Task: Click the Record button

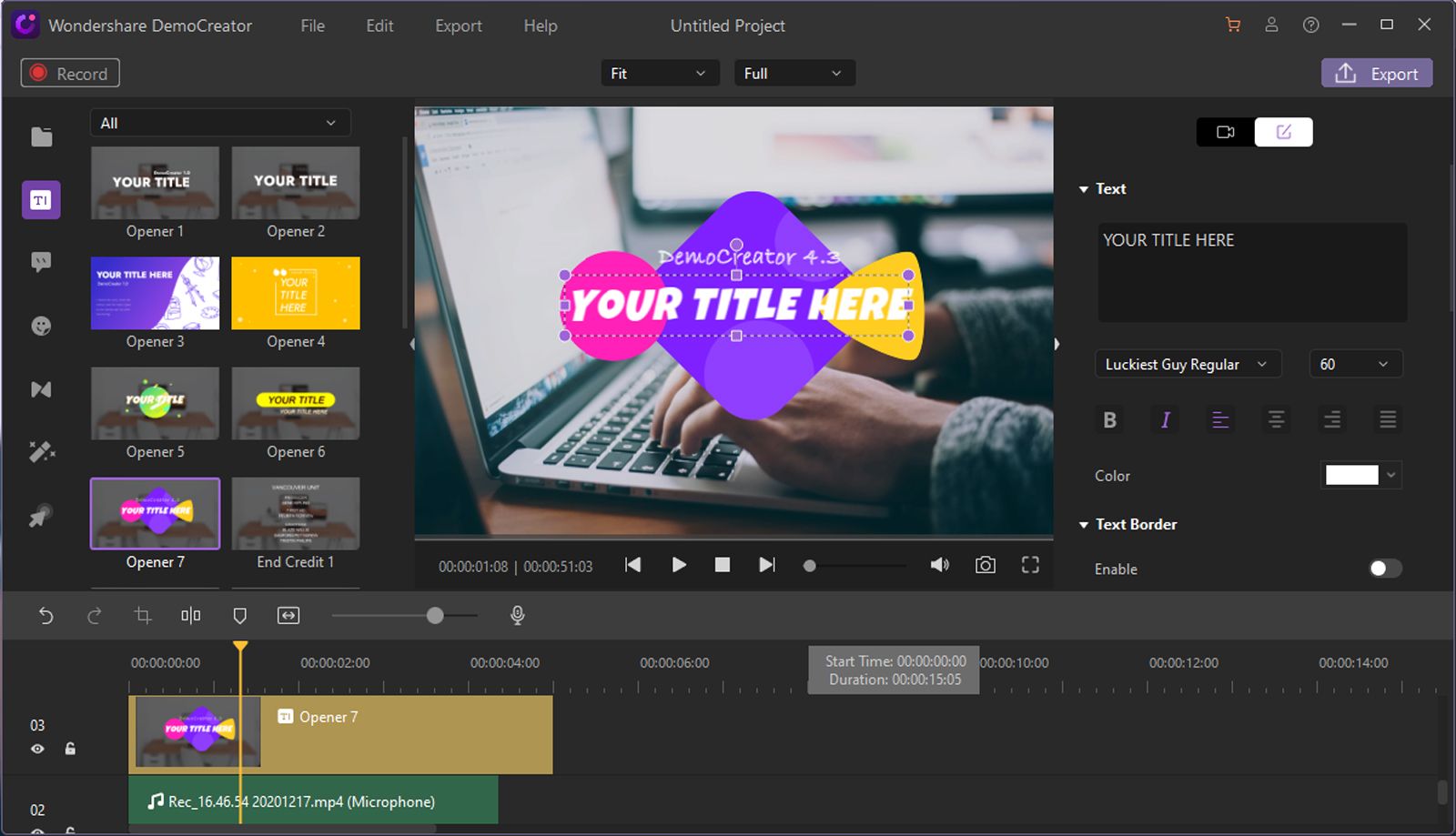Action: tap(69, 73)
